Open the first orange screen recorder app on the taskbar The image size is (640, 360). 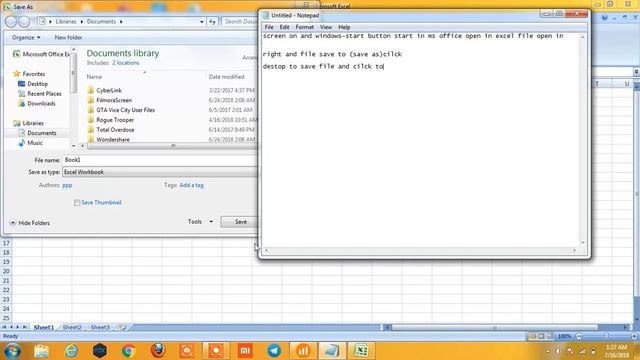pyautogui.click(x=187, y=351)
